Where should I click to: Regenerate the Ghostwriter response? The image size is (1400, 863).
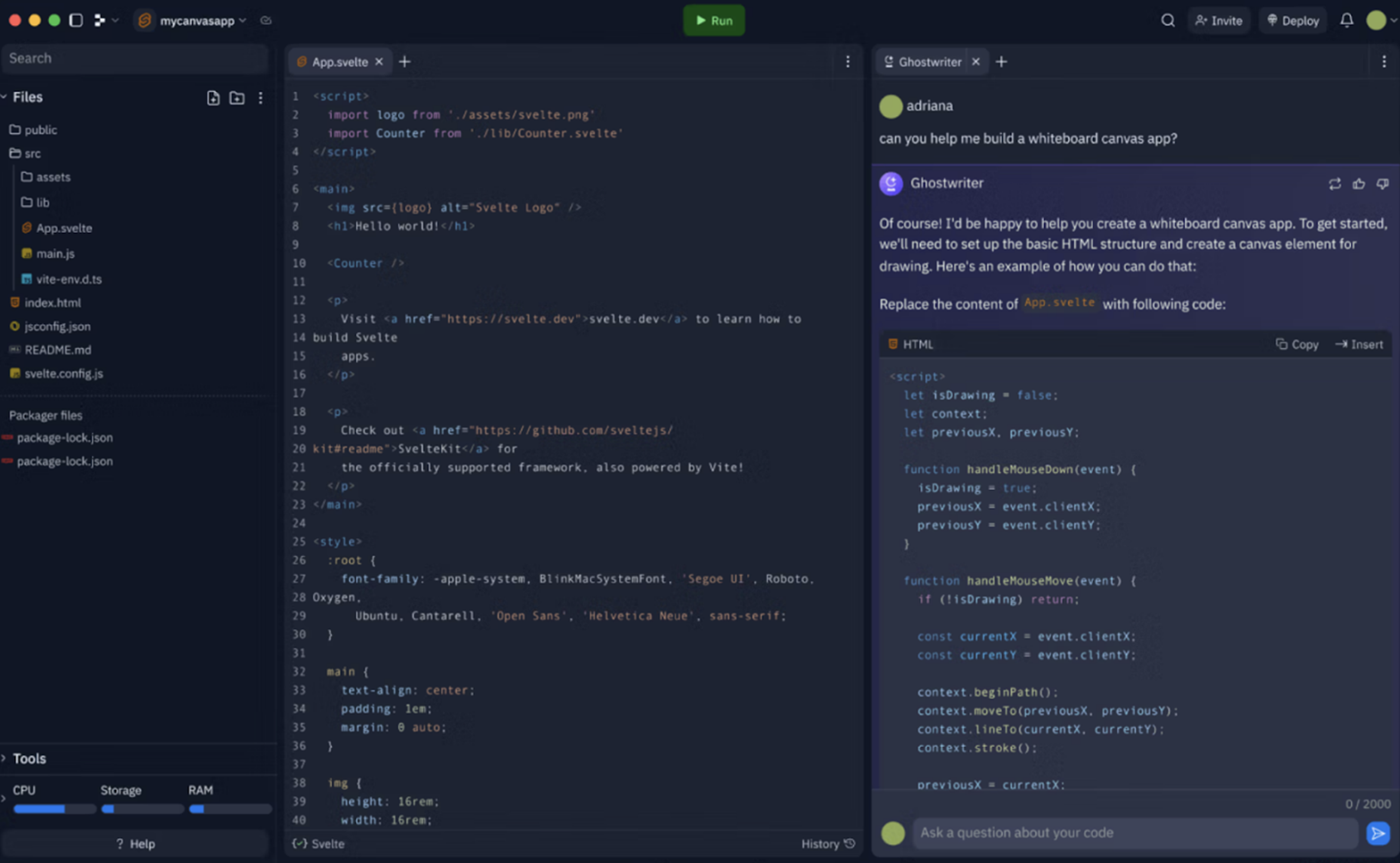click(x=1334, y=184)
